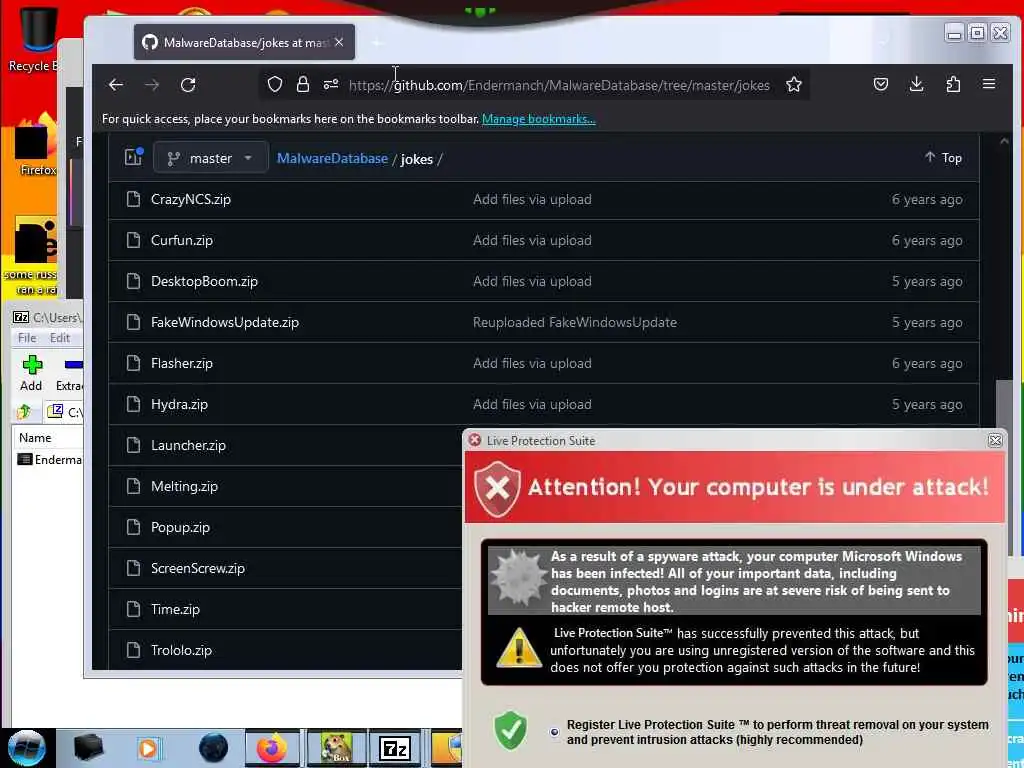
Task: Open Melting.zip in the file list
Action: pos(184,487)
